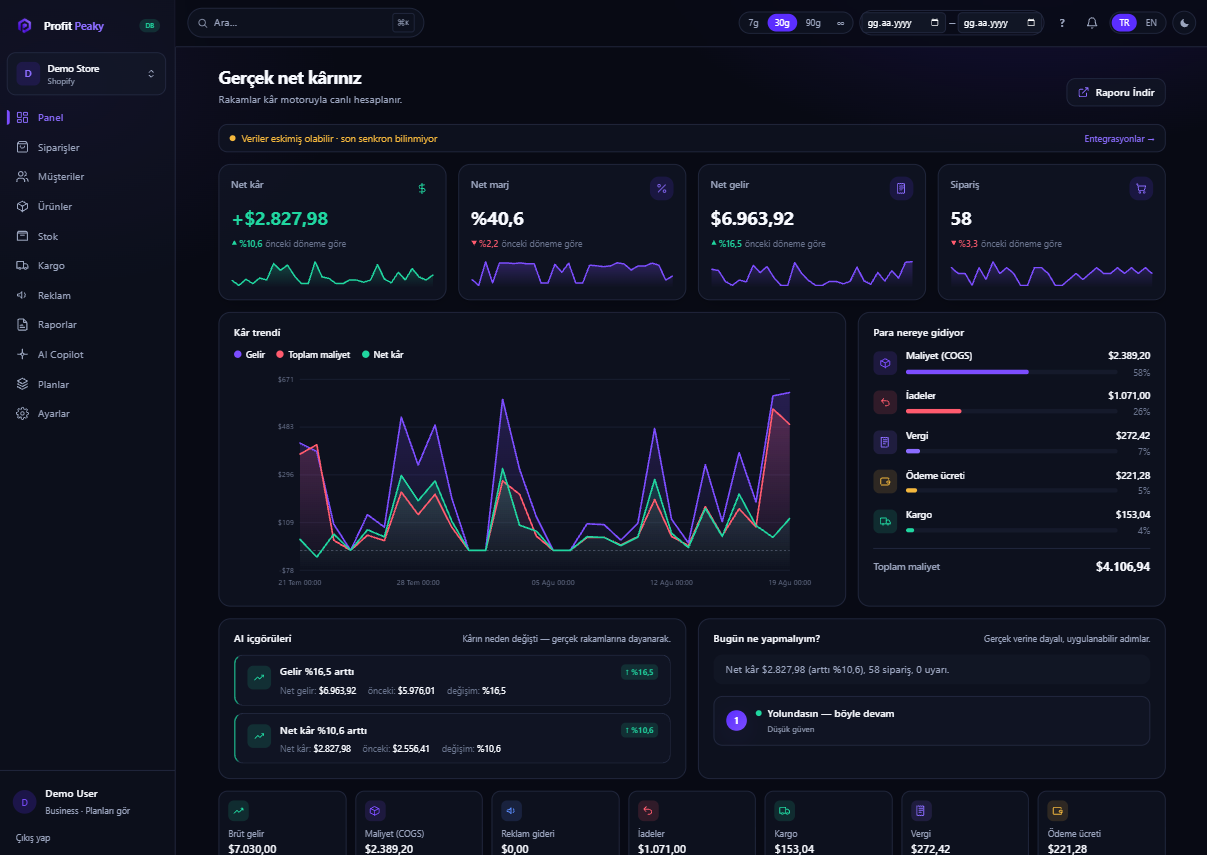
Task: Click the Maliyet (COGS) box icon in cost breakdown
Action: tap(885, 363)
